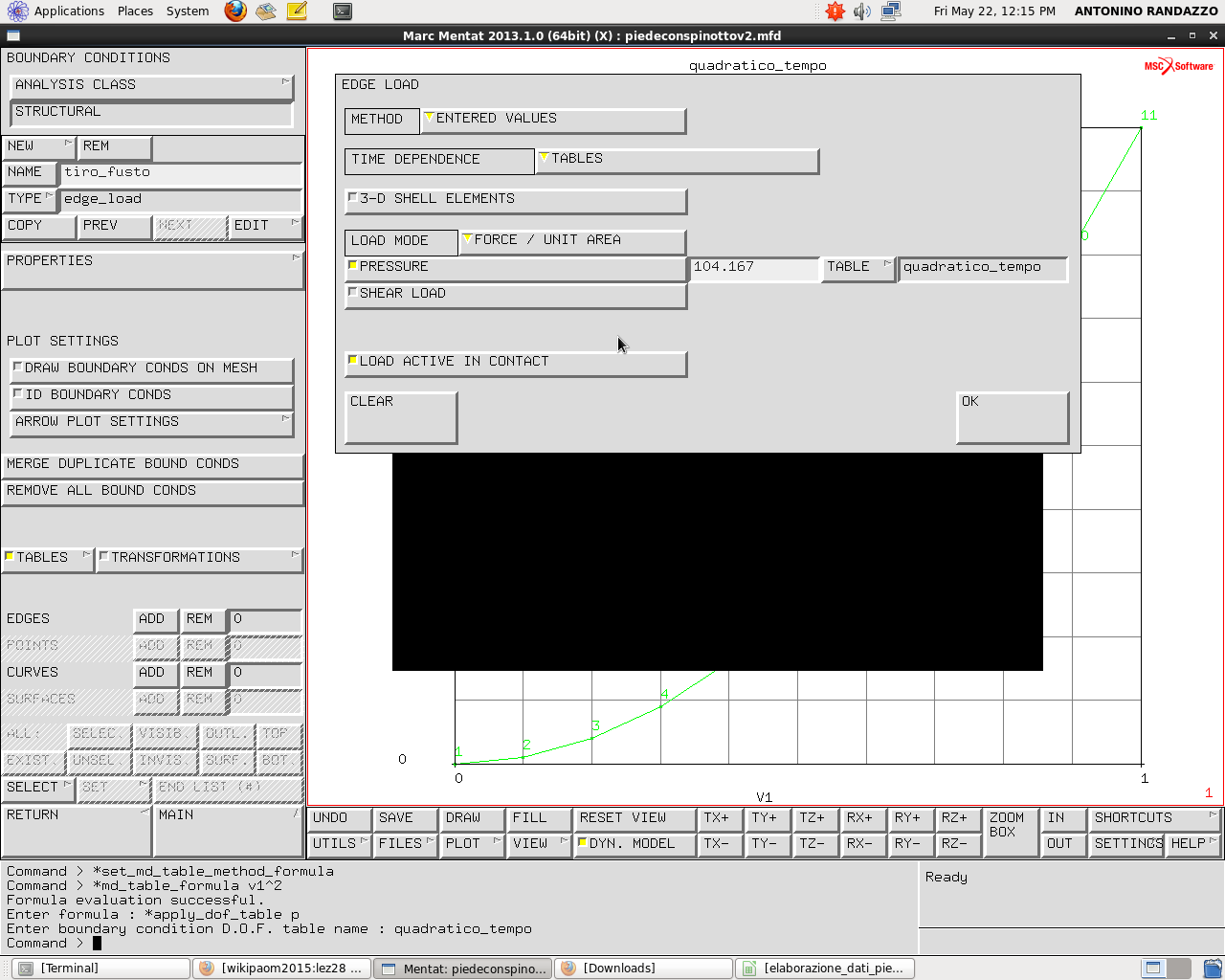Click OK in the Edge Load dialog
The image size is (1225, 980).
coord(1013,416)
